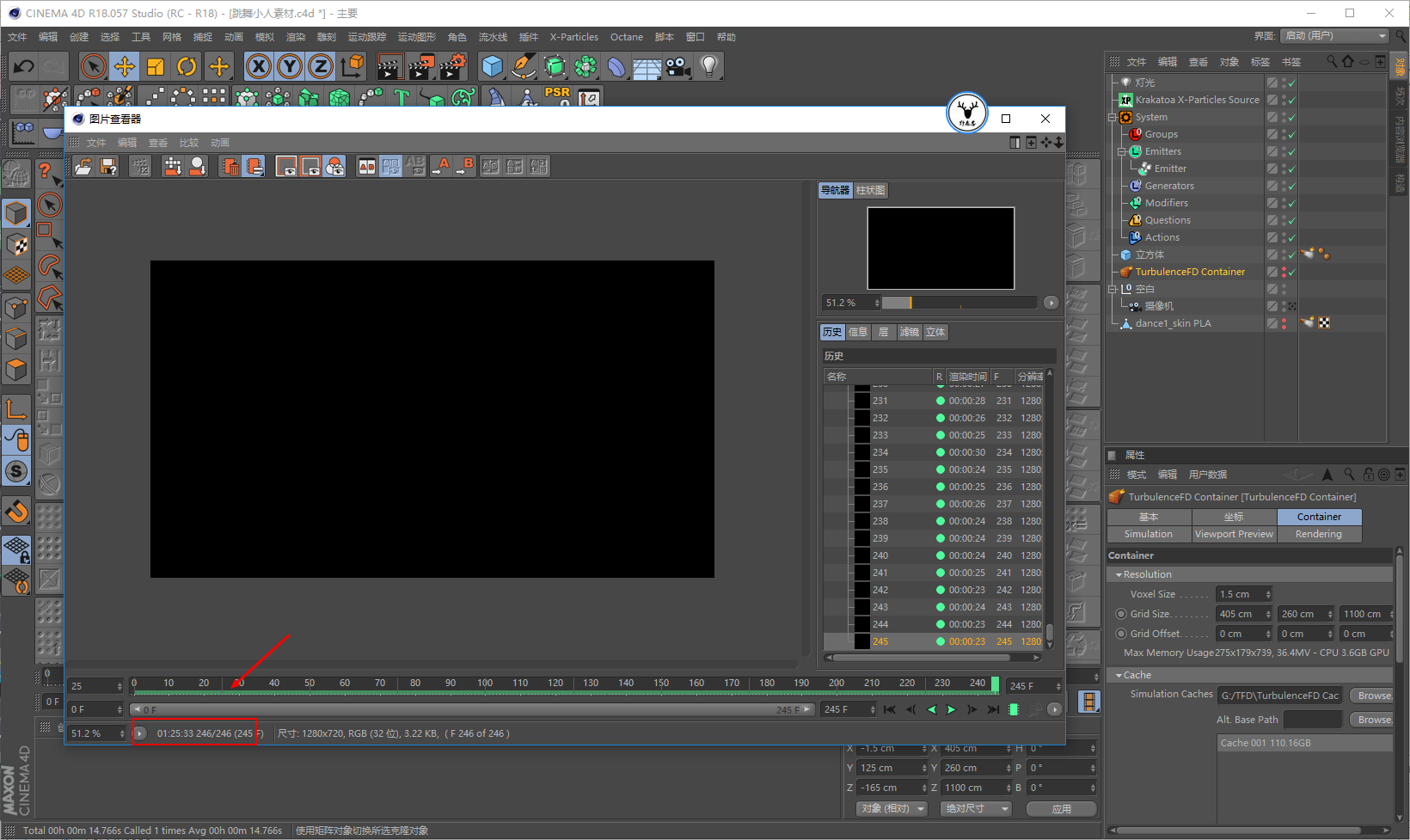Toggle X axis lock
The image size is (1410, 840).
click(x=259, y=66)
